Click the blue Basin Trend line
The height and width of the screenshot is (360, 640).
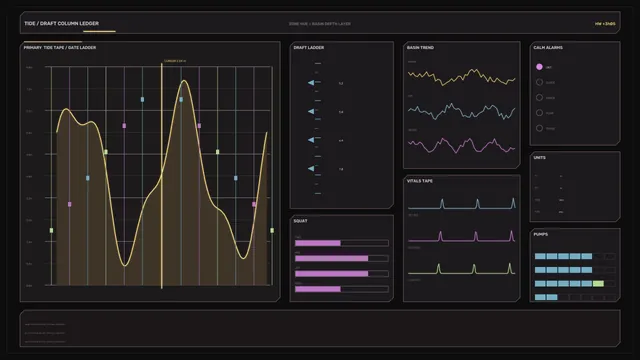[x=461, y=111]
